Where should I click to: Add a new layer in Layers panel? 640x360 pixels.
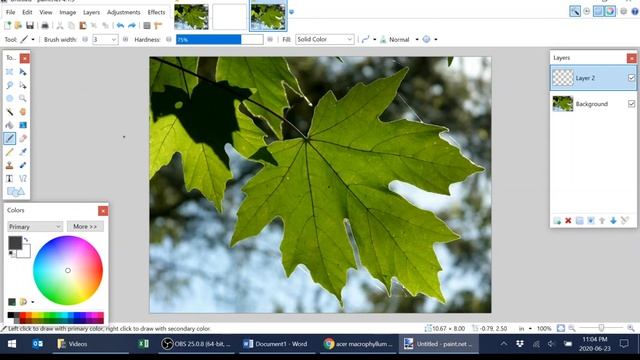557,221
